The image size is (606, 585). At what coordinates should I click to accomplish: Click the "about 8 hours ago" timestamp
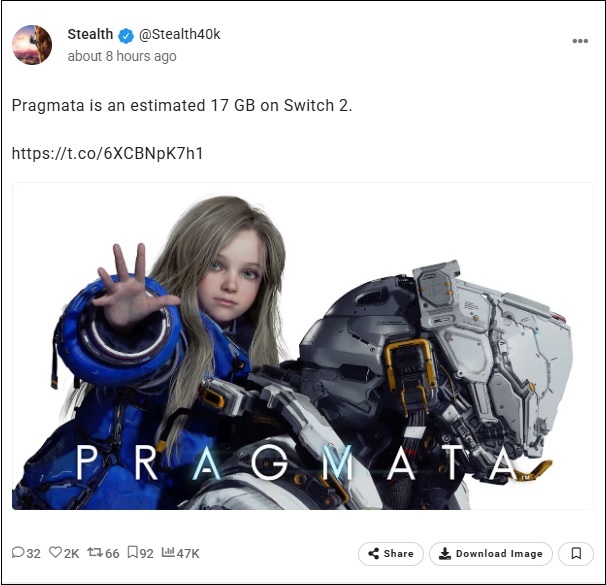122,56
